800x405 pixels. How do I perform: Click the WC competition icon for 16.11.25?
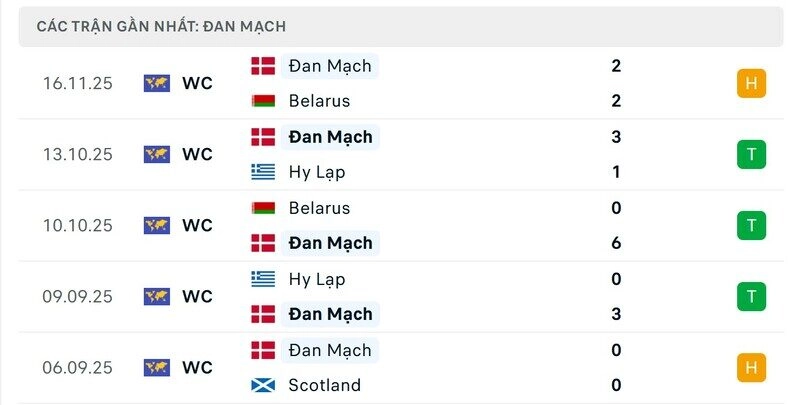[156, 83]
